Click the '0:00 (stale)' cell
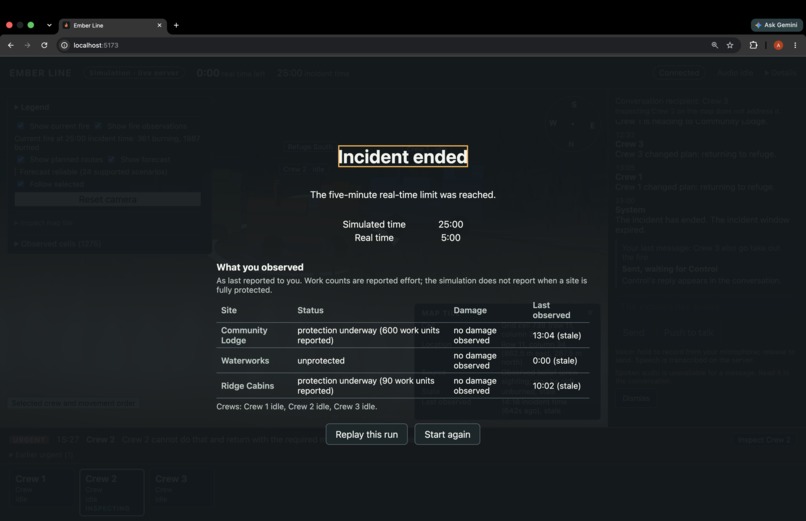806x521 pixels. coord(555,361)
